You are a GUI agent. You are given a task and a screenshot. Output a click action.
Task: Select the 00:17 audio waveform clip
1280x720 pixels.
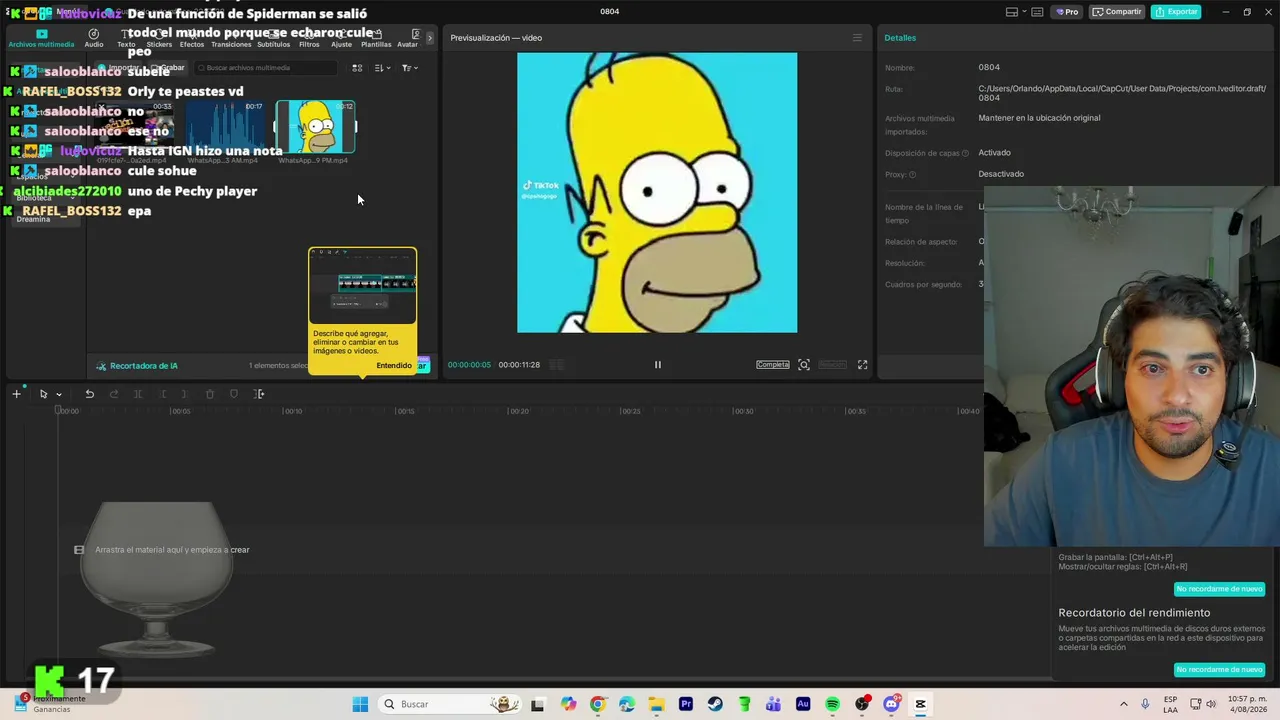click(x=226, y=127)
